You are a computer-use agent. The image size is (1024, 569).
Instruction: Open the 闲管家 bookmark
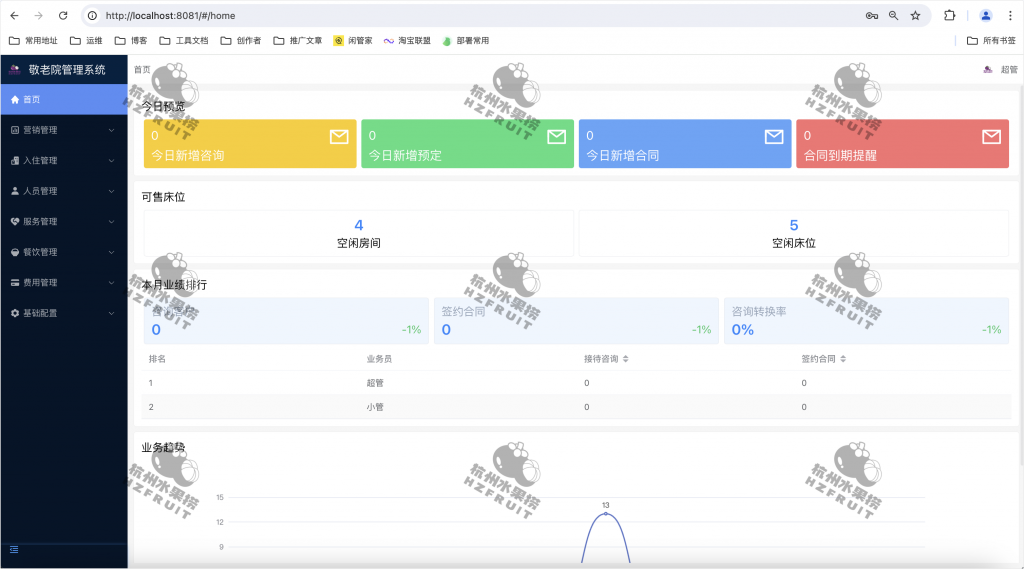[x=353, y=41]
